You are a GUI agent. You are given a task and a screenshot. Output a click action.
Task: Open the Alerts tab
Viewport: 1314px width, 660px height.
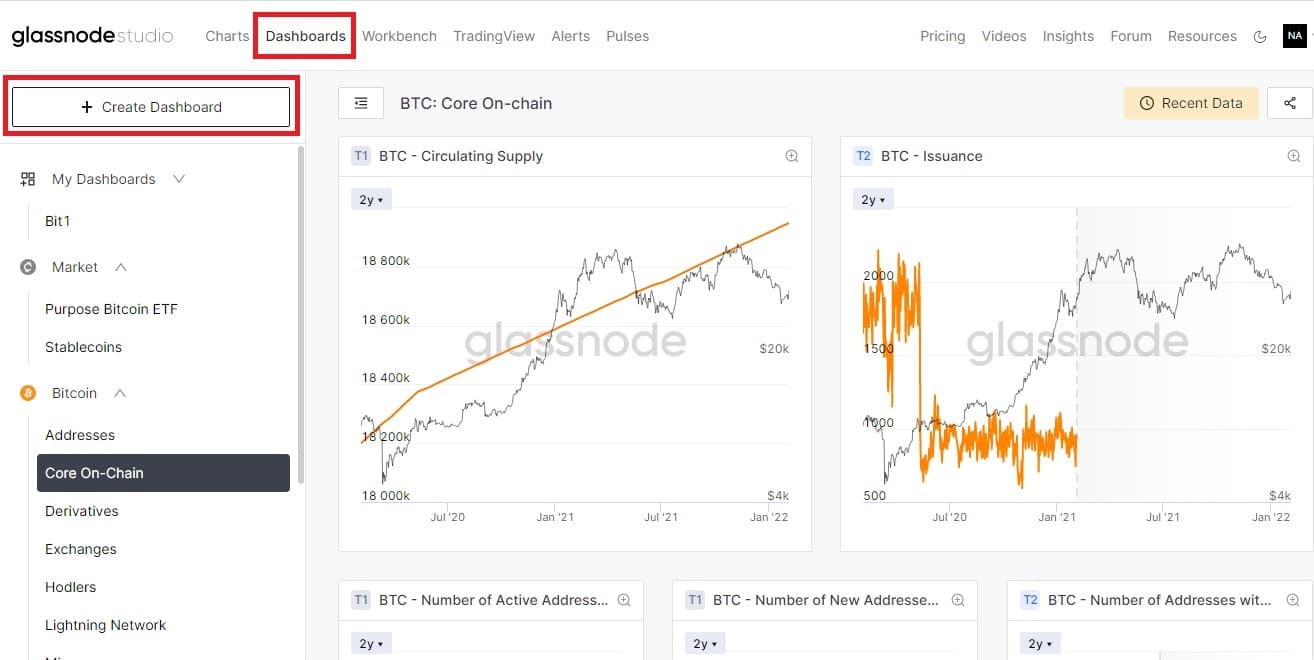click(571, 36)
